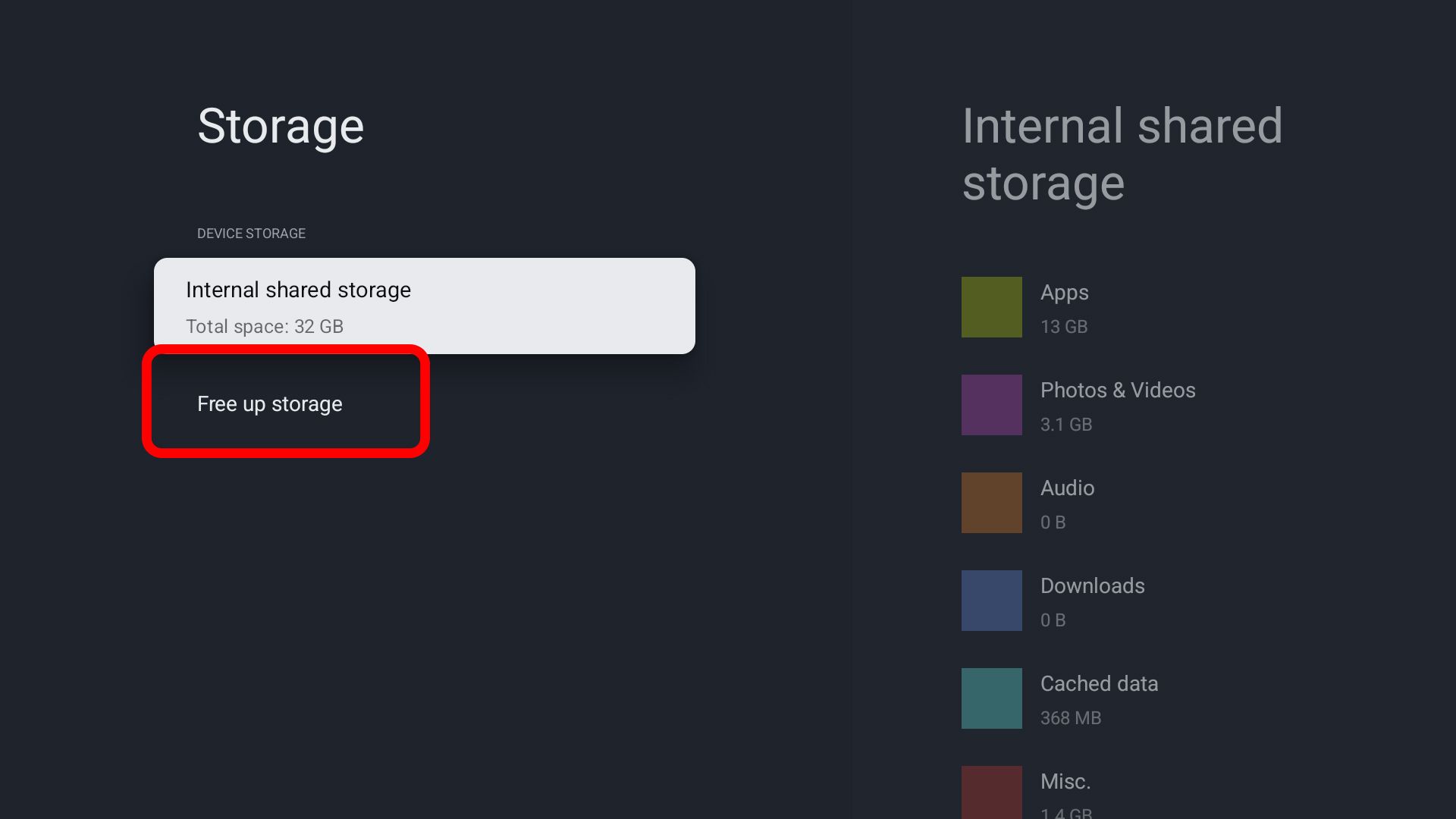Click the Internal shared storage panel heading
Viewport: 1456px width, 819px height.
[x=1122, y=155]
